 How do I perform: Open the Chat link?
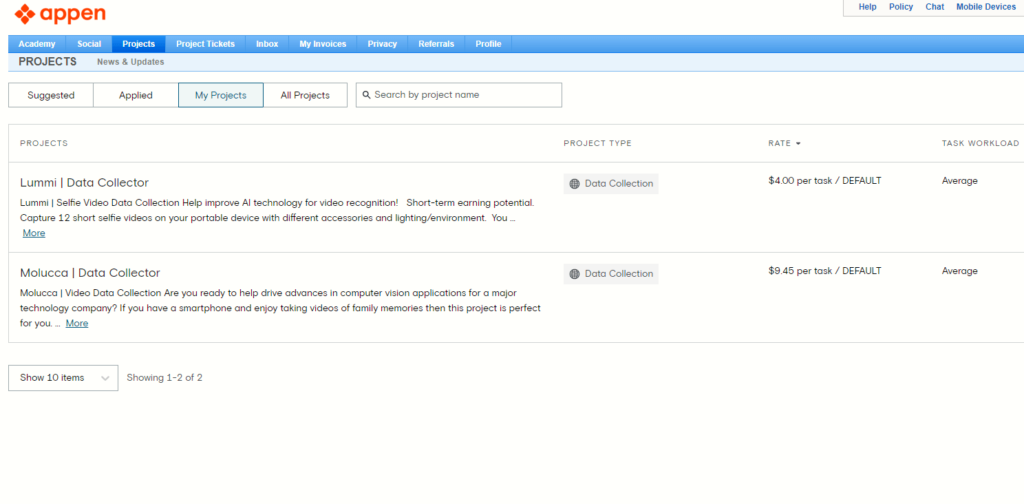pyautogui.click(x=935, y=7)
